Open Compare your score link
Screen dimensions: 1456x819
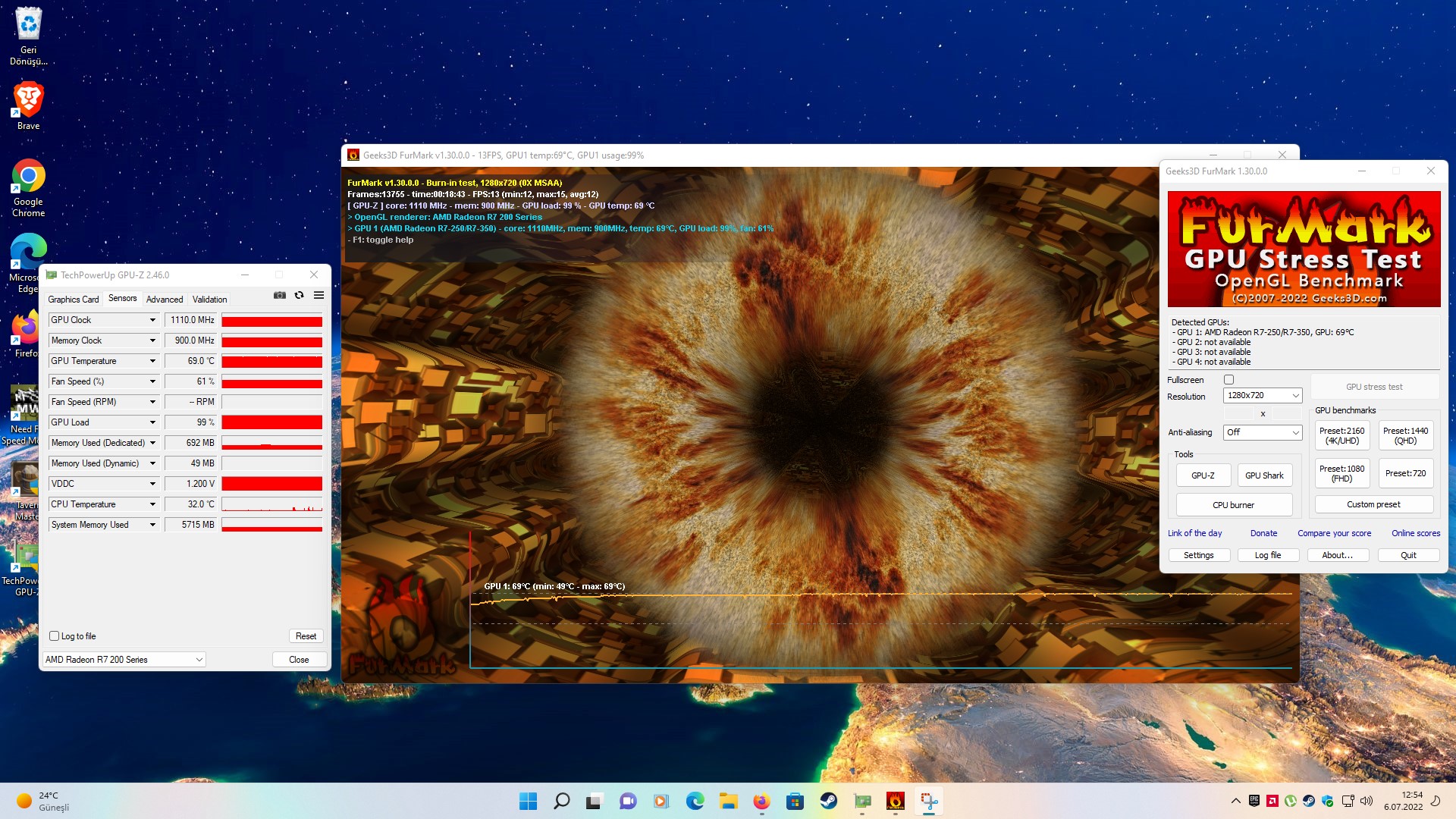pos(1335,534)
